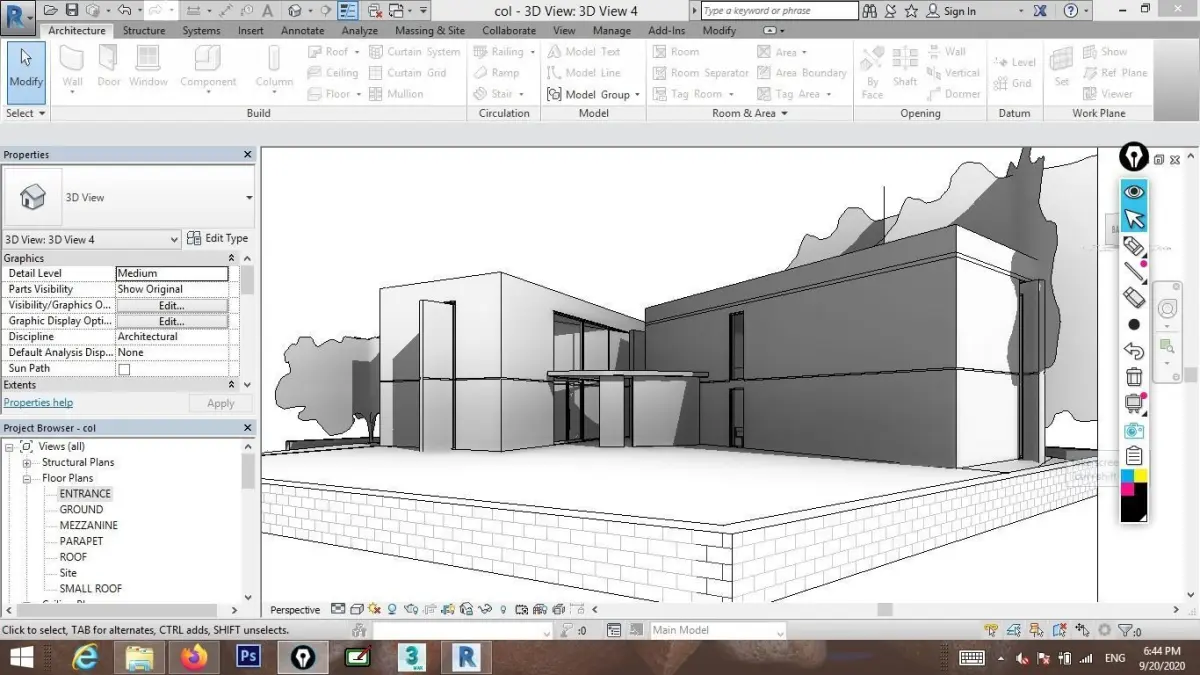Open the Manage tab
Viewport: 1200px width, 675px height.
coord(611,31)
